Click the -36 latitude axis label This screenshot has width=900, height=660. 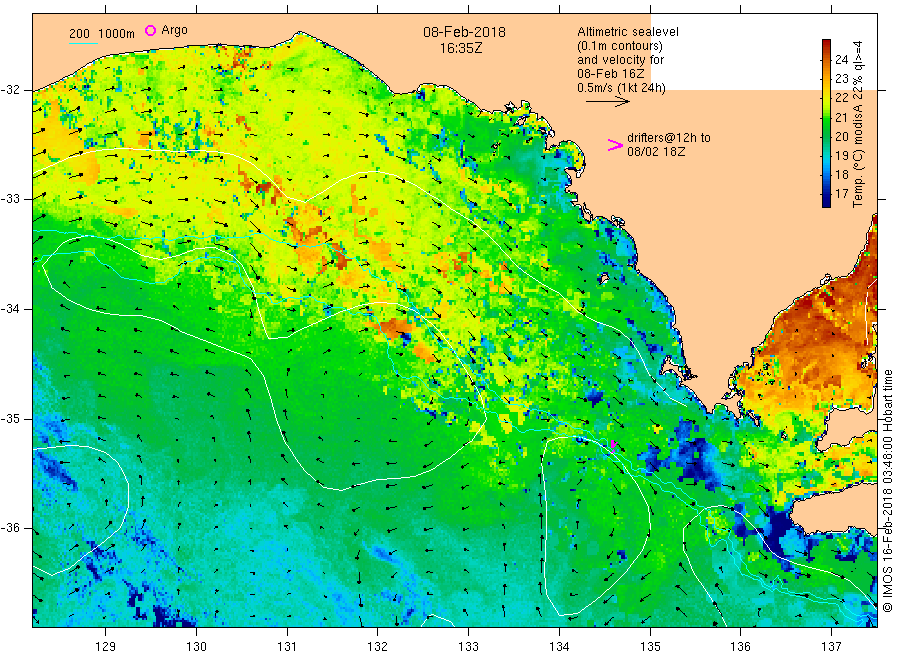(10, 528)
